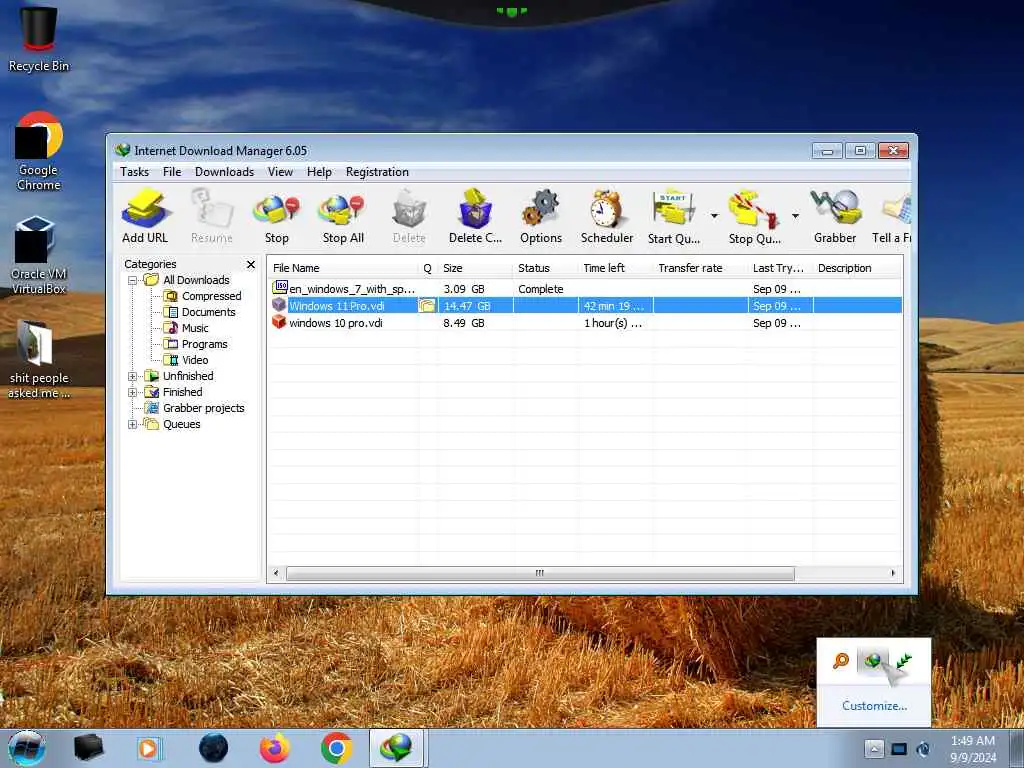Sort by the Q column header

(428, 268)
